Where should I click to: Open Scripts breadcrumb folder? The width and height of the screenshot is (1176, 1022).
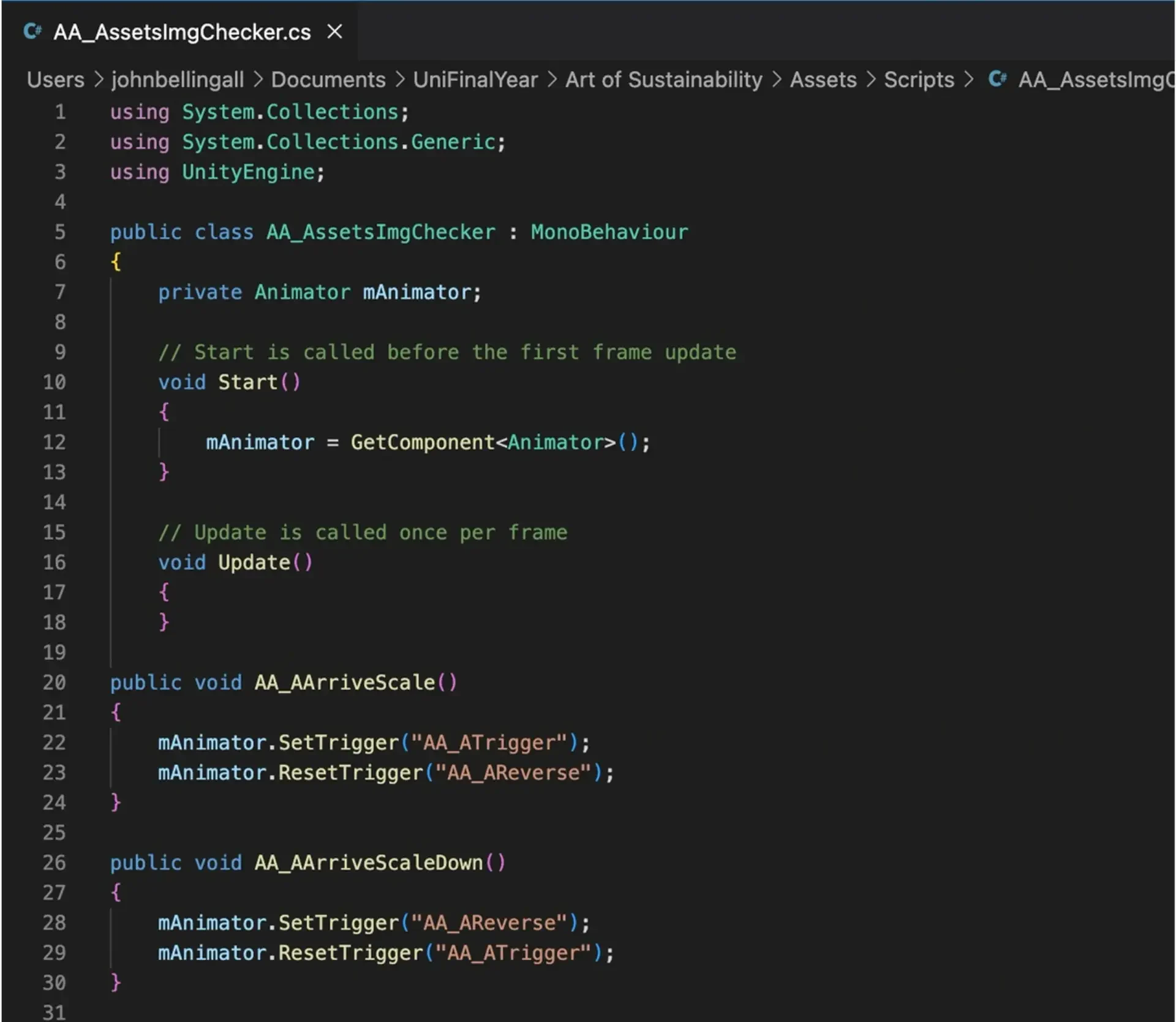[x=919, y=80]
